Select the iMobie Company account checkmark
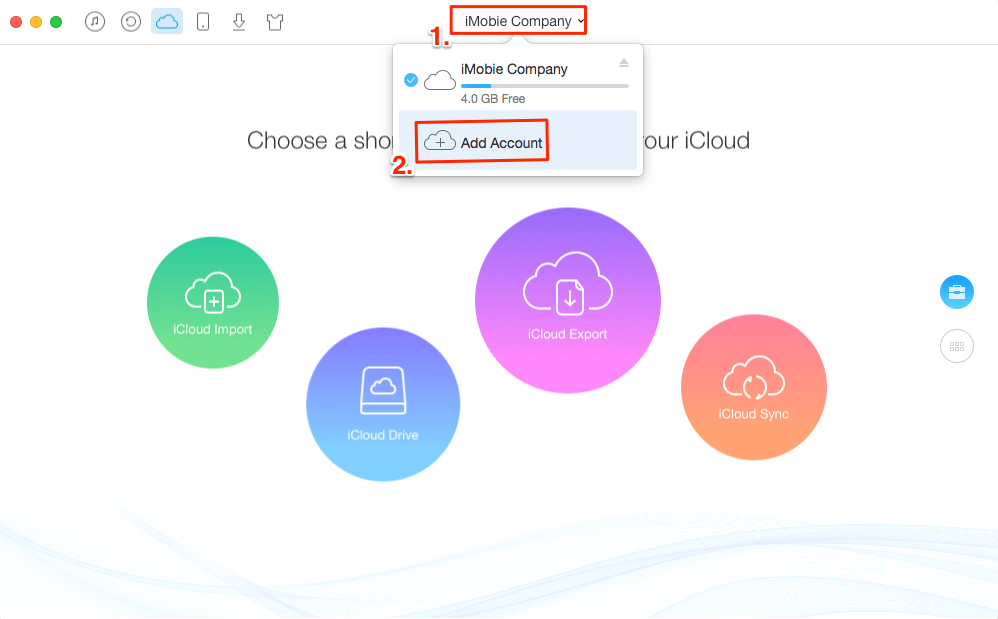 coord(411,80)
